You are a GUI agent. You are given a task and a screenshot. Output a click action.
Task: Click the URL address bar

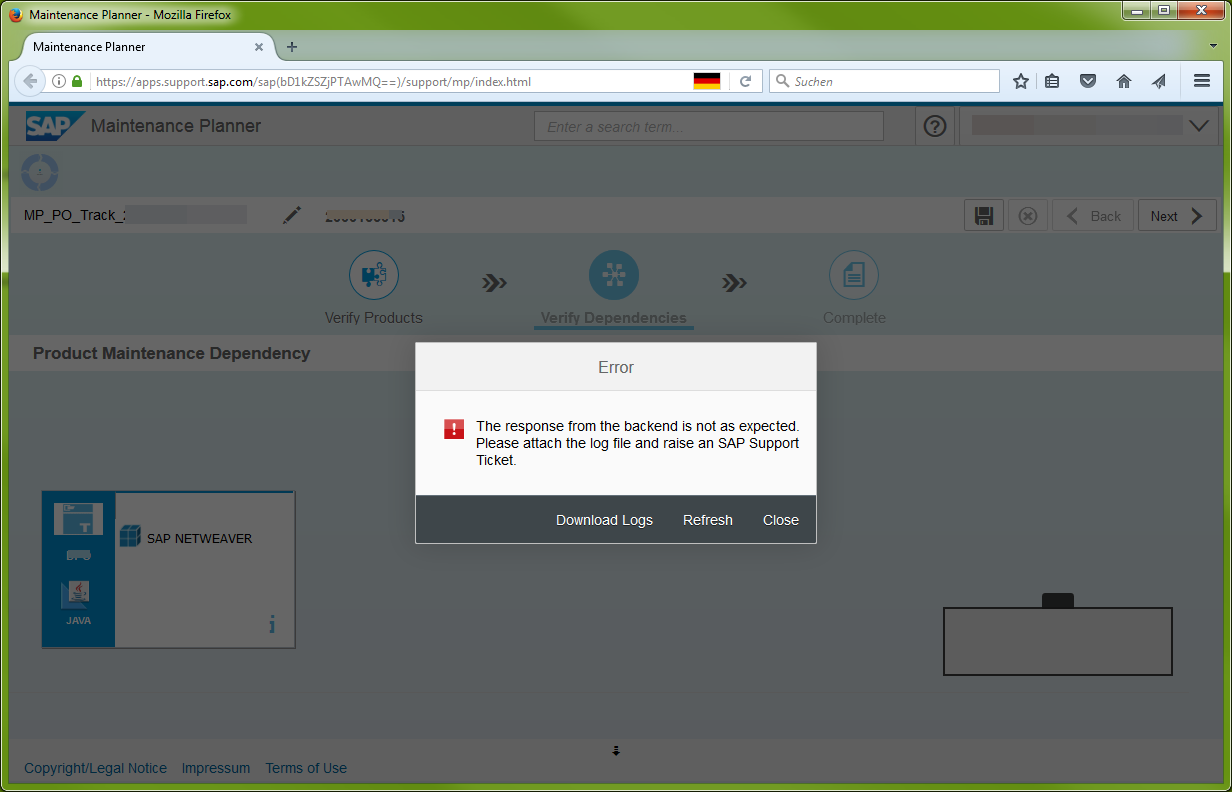(x=390, y=81)
